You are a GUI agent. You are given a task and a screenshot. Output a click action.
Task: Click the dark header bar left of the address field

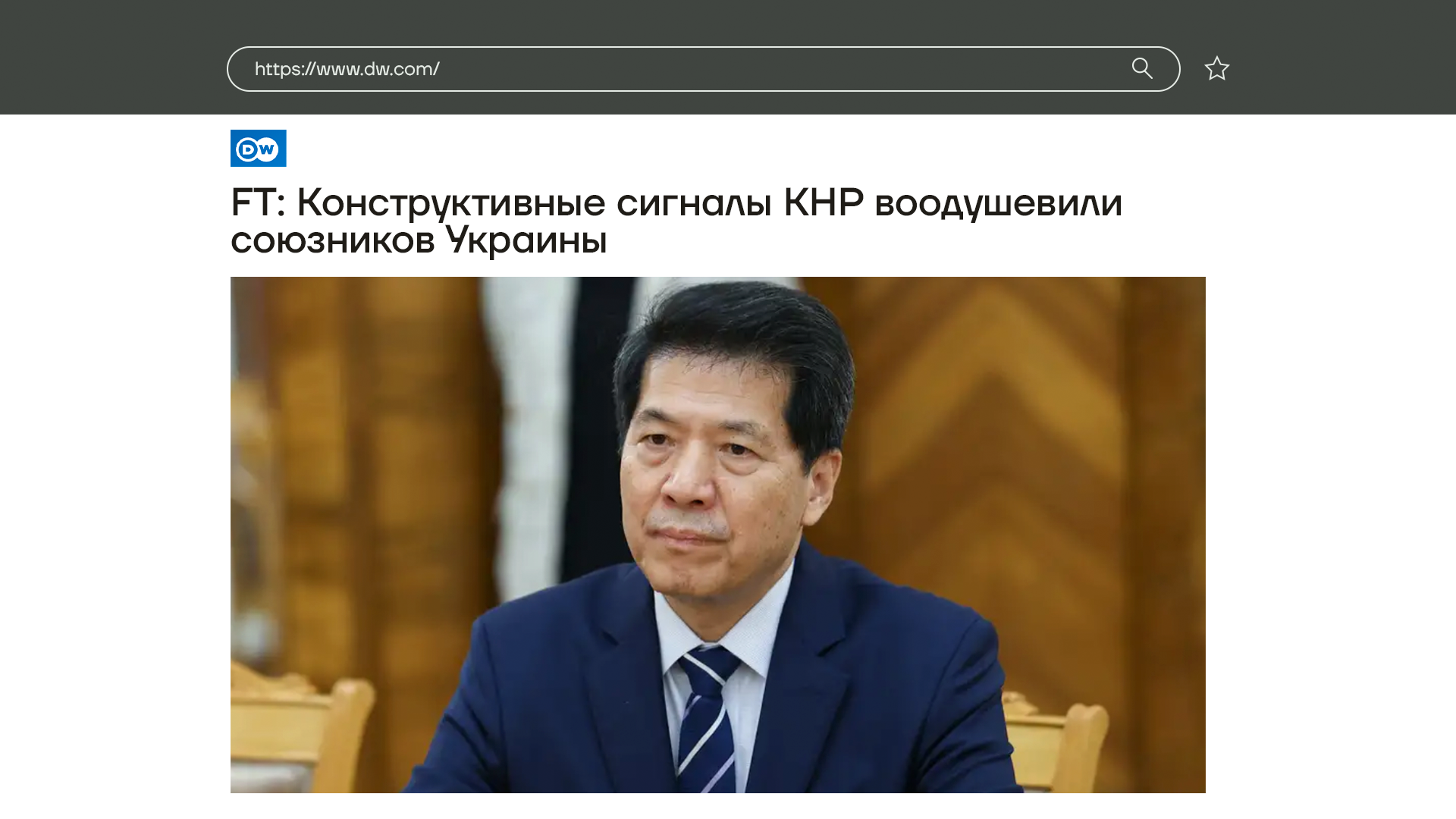[x=114, y=57]
